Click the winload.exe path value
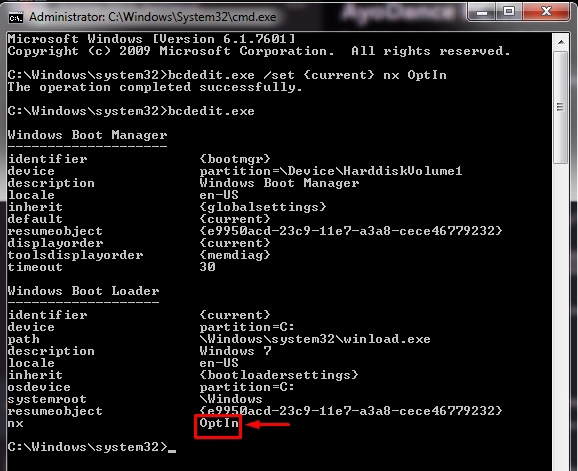 point(315,339)
